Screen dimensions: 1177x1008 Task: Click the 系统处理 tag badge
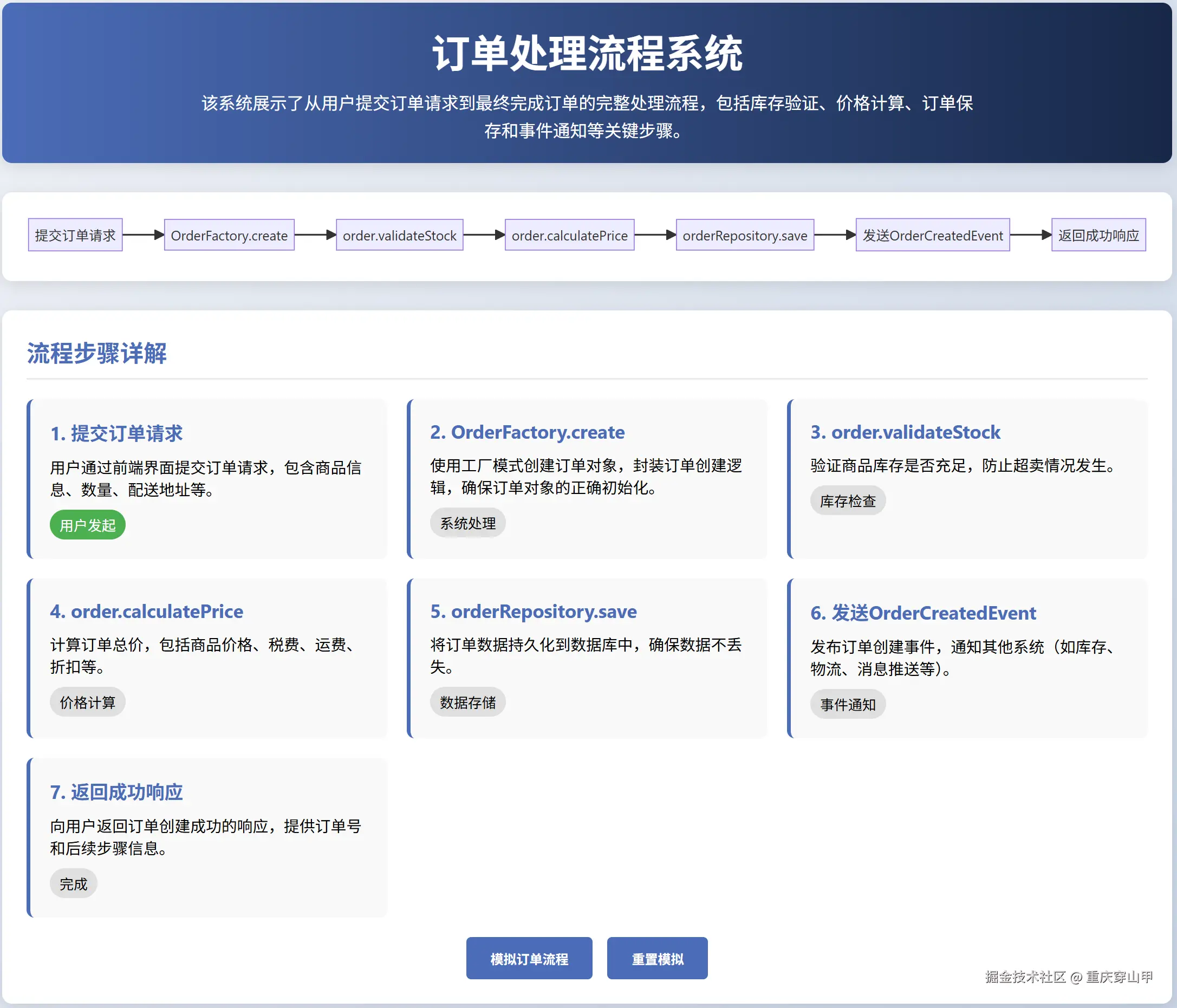pyautogui.click(x=467, y=523)
